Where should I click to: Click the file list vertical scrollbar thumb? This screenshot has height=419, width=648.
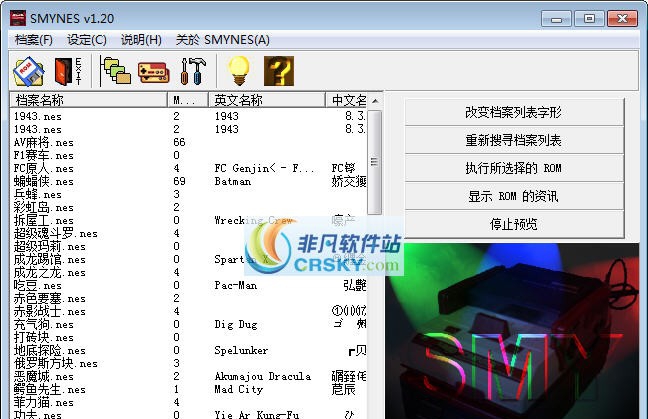point(374,162)
